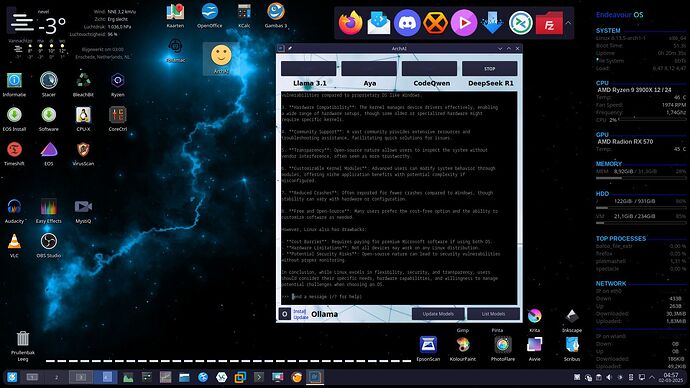
Task: Open the Informatie desktop icon
Action: (14, 84)
